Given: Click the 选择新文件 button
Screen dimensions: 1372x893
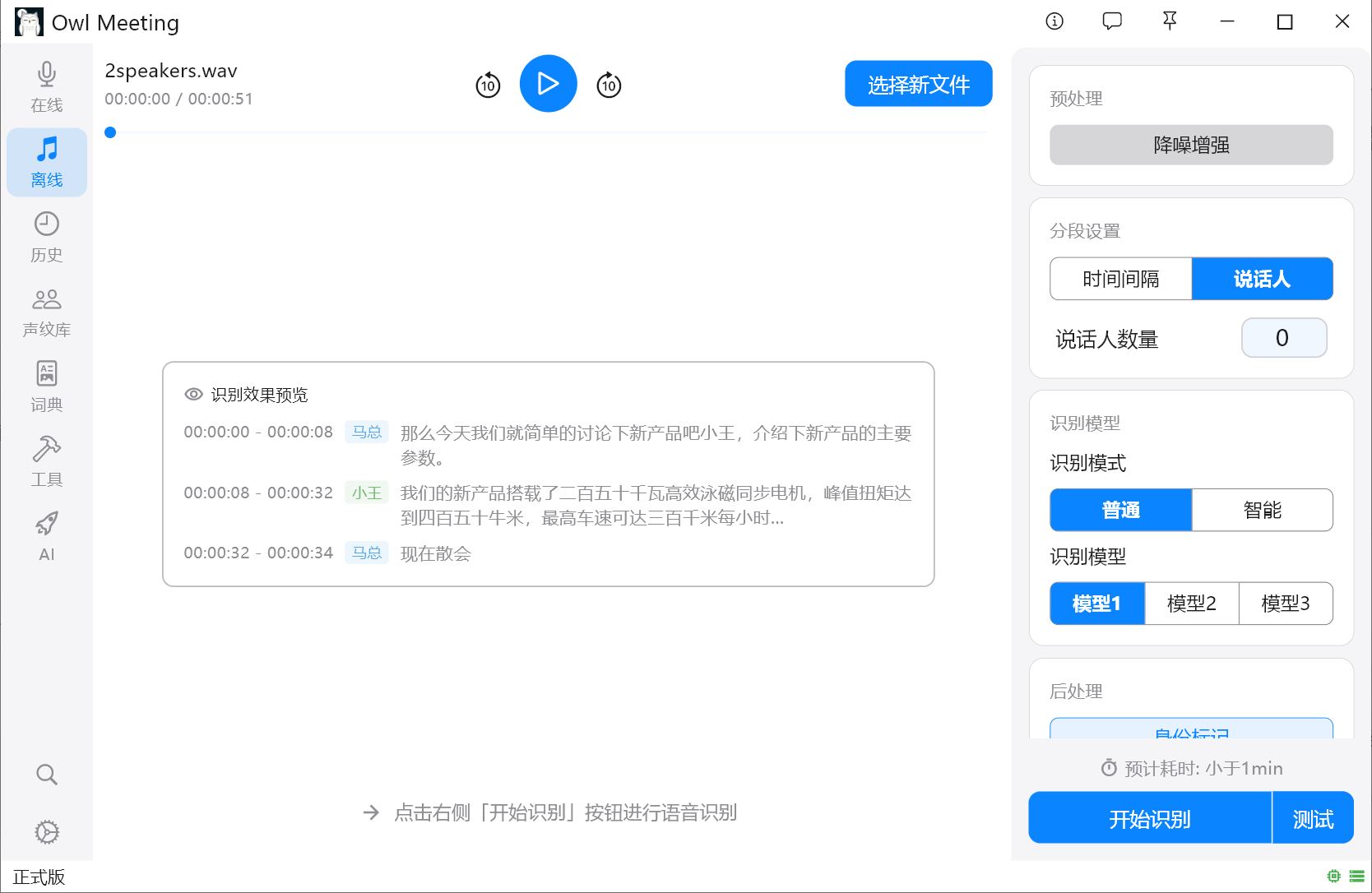Looking at the screenshot, I should (x=918, y=84).
